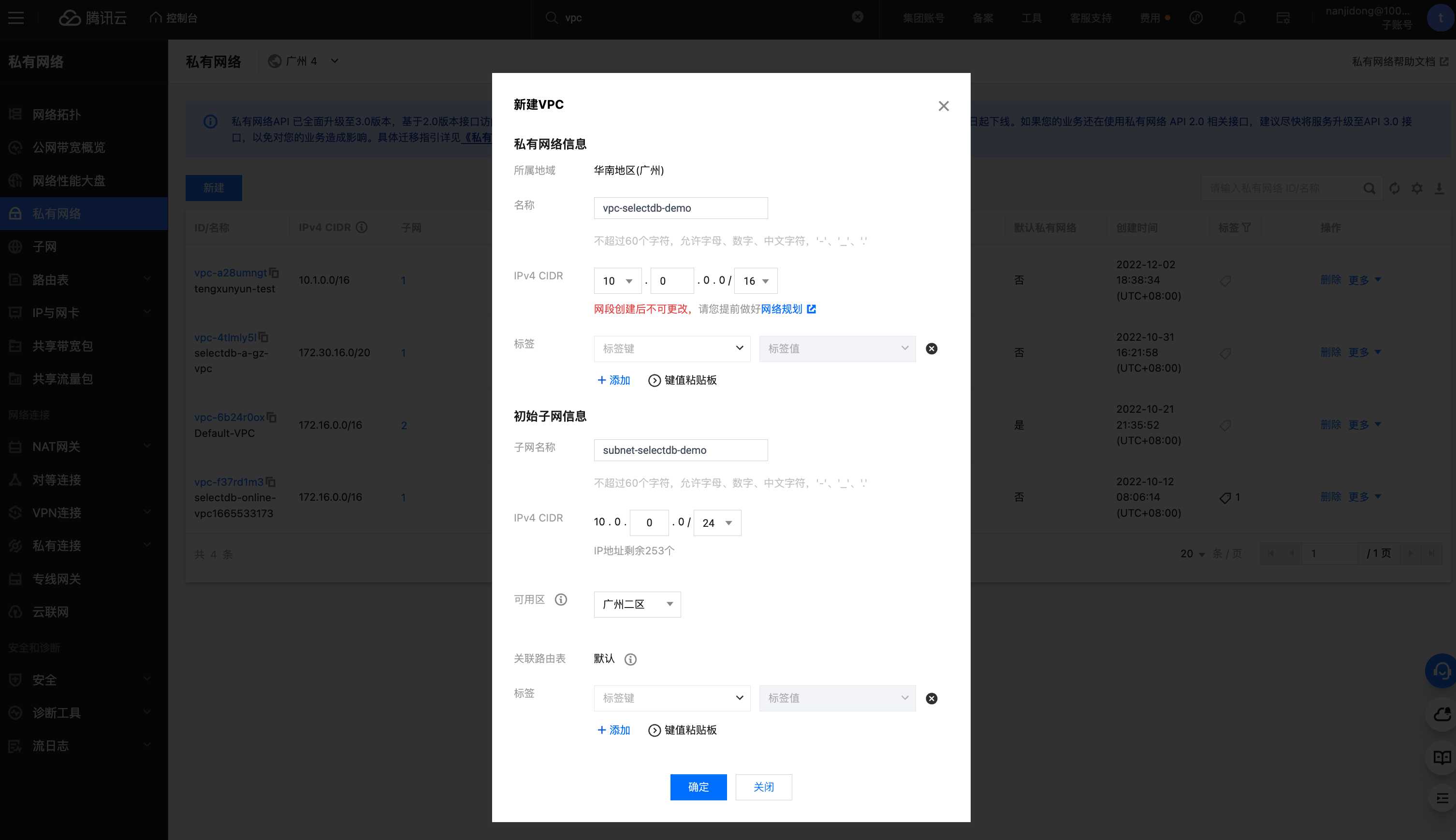Open table settings gear icon
Screen dimensions: 1456x840
click(1417, 188)
